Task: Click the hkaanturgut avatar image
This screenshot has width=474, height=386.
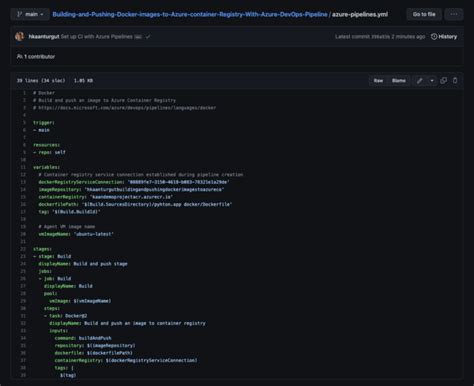Action: (20, 37)
